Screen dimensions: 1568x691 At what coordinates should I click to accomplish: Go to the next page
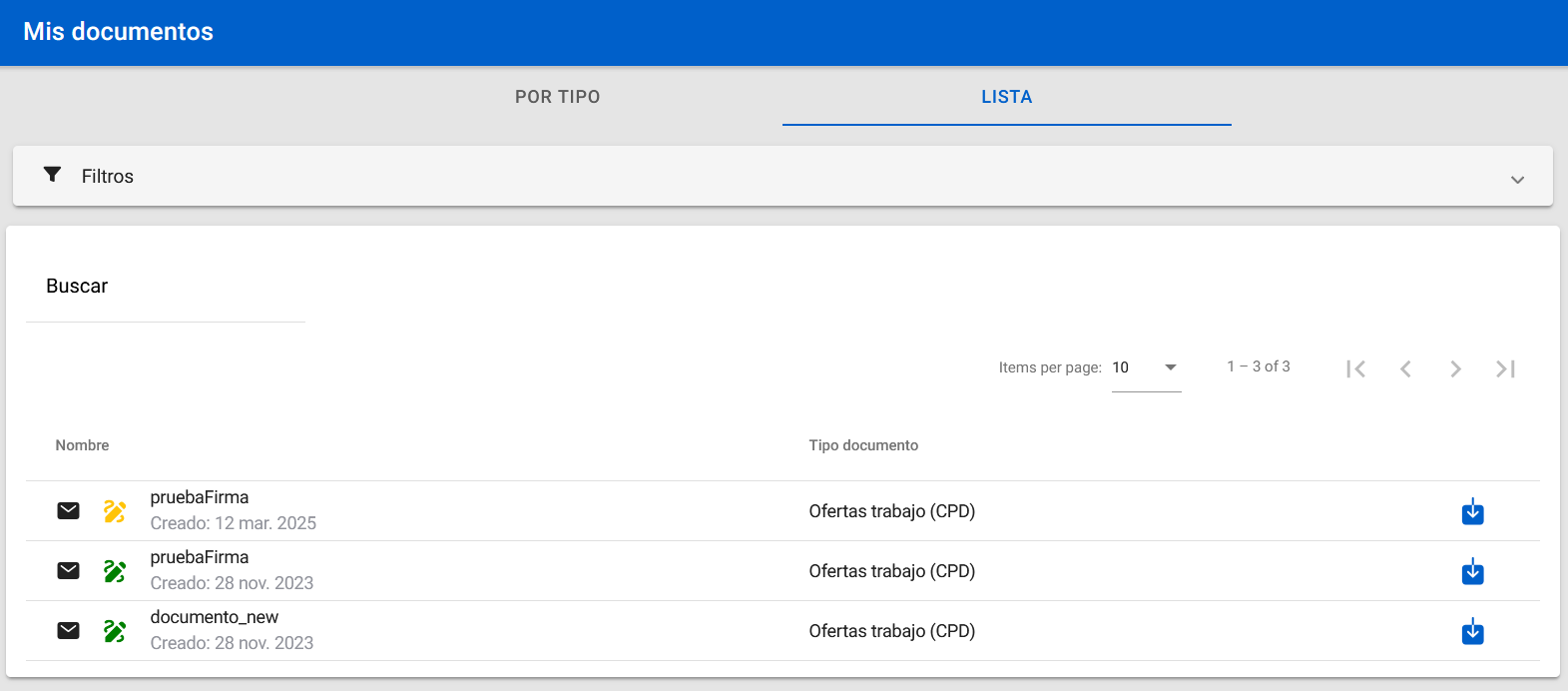[x=1455, y=368]
